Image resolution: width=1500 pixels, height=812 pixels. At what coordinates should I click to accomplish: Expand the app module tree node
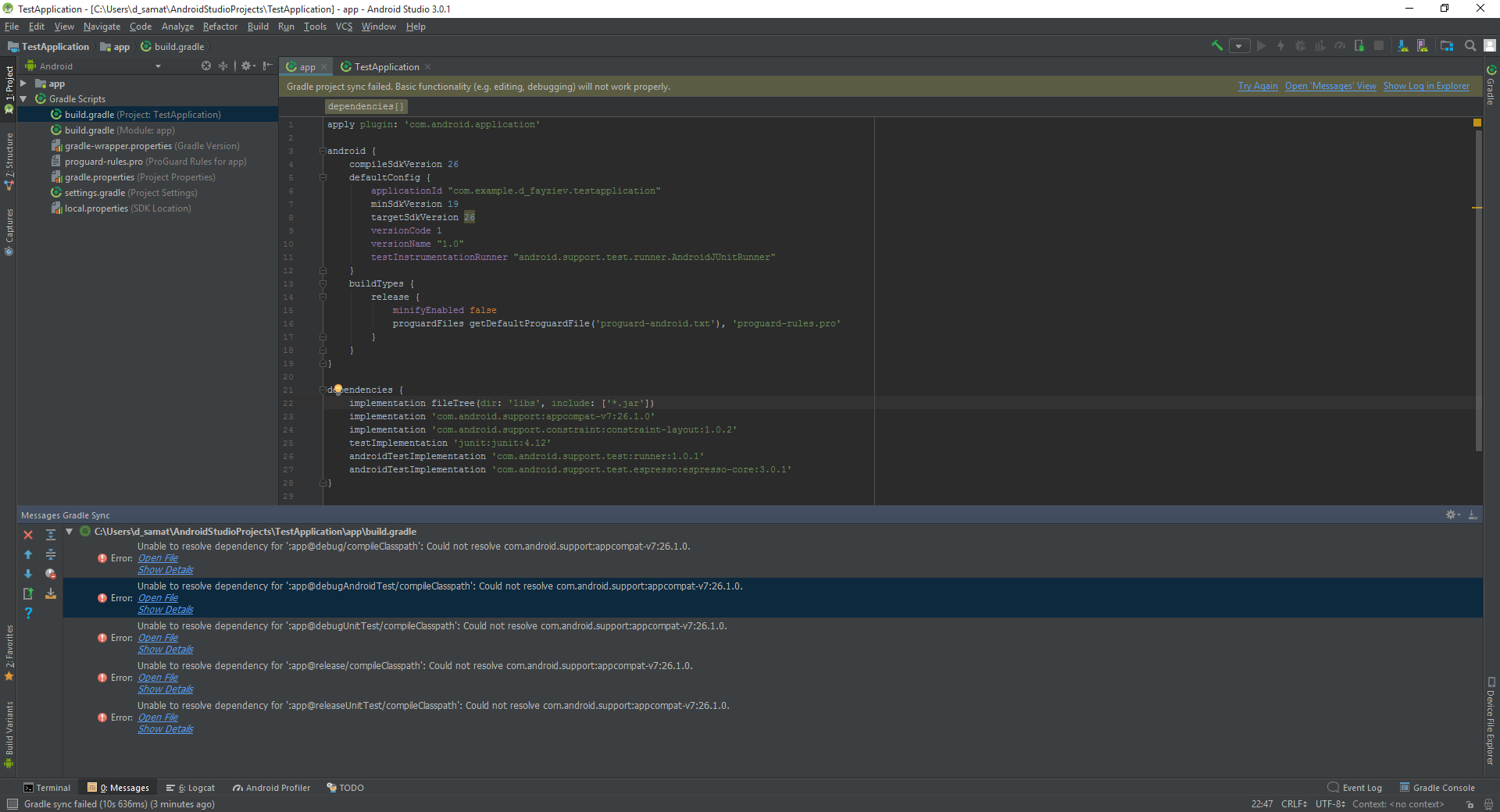point(23,84)
